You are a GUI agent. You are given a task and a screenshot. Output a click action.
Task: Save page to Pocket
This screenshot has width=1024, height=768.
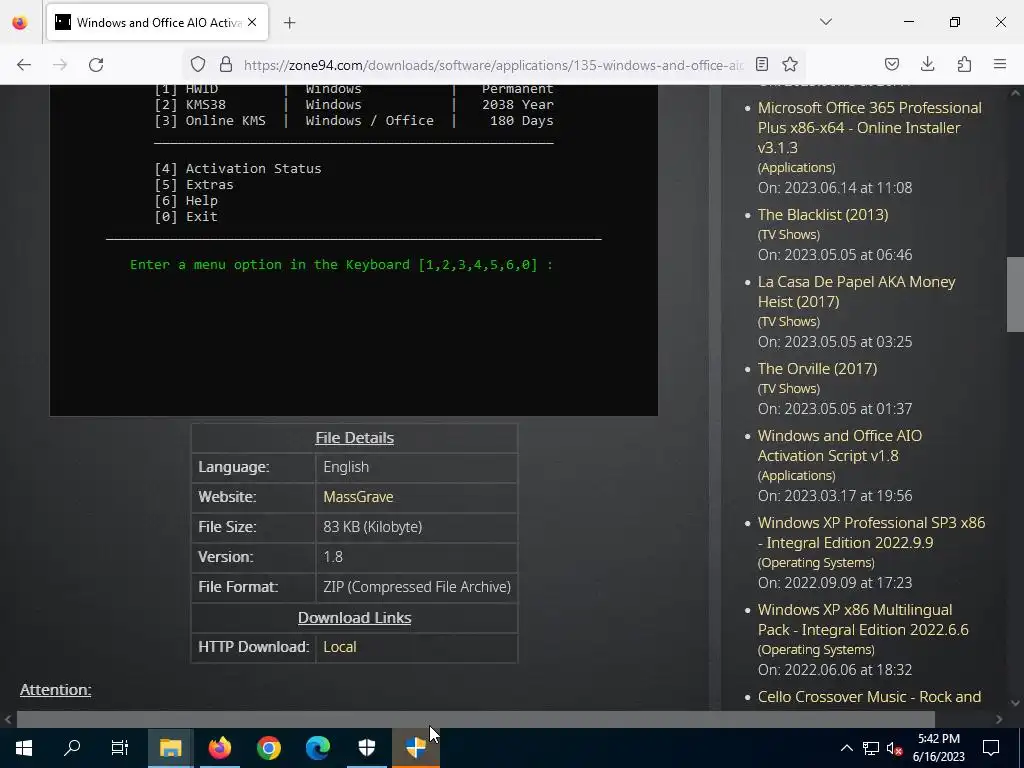891,64
